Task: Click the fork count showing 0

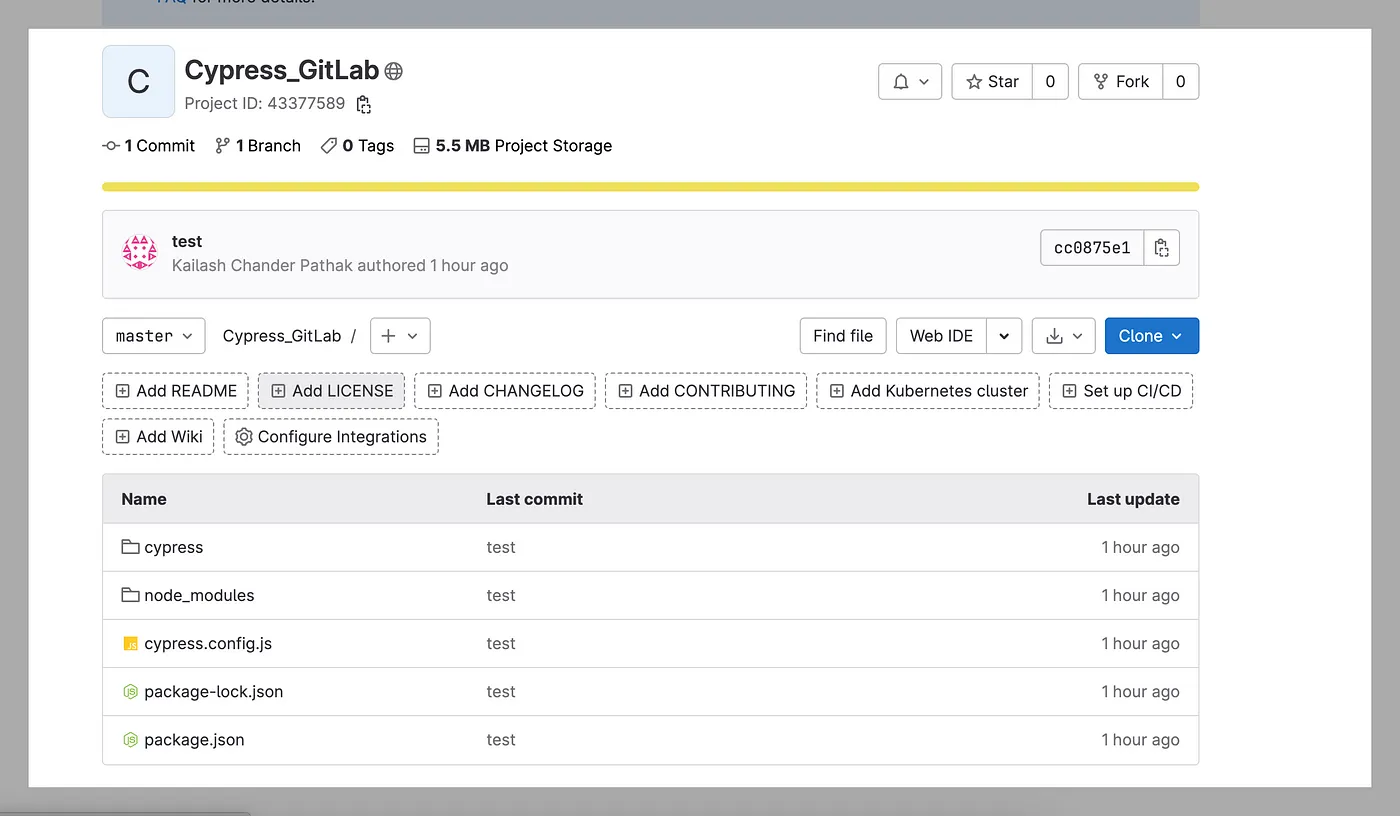Action: [1180, 82]
